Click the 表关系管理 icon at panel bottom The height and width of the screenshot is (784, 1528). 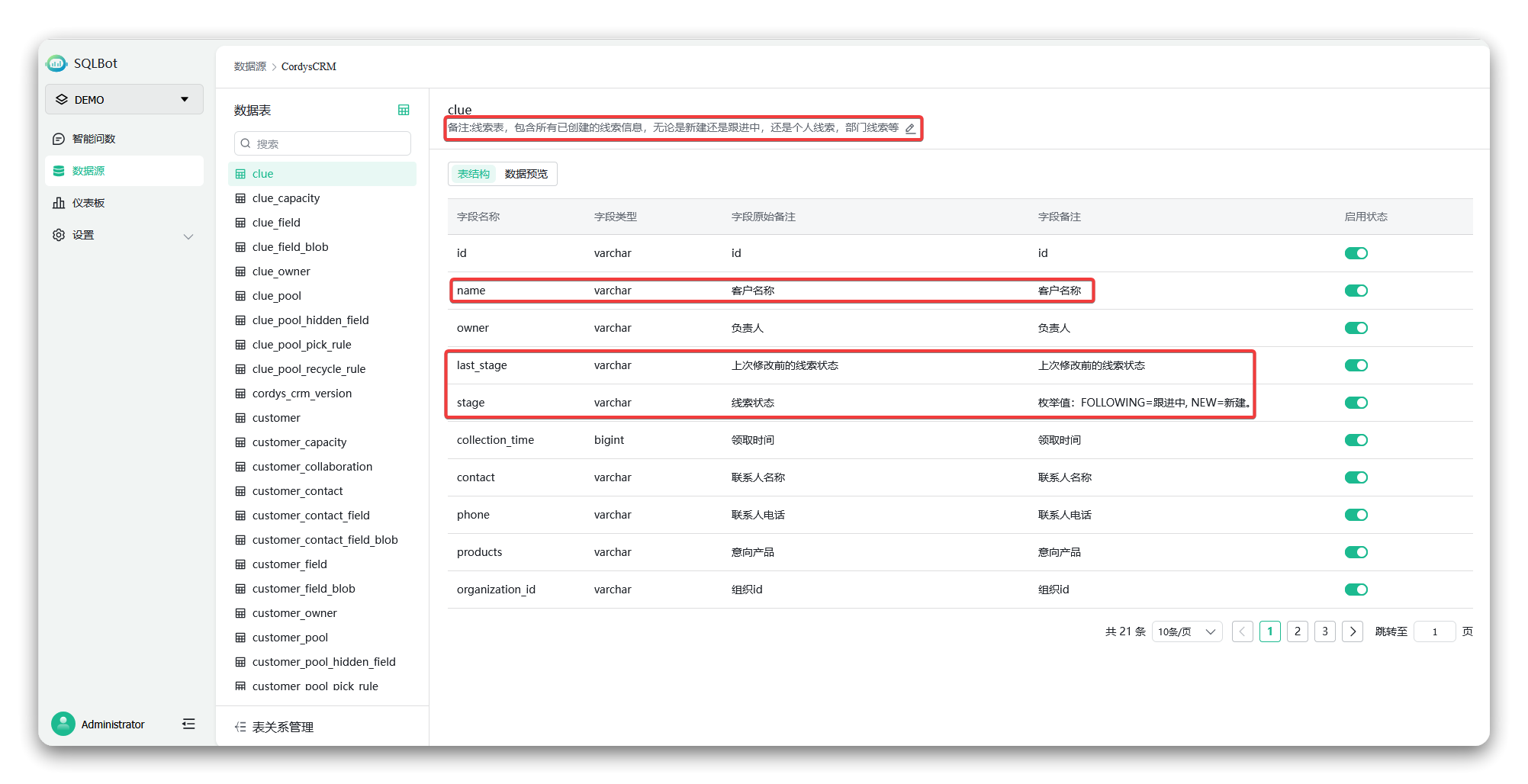241,726
